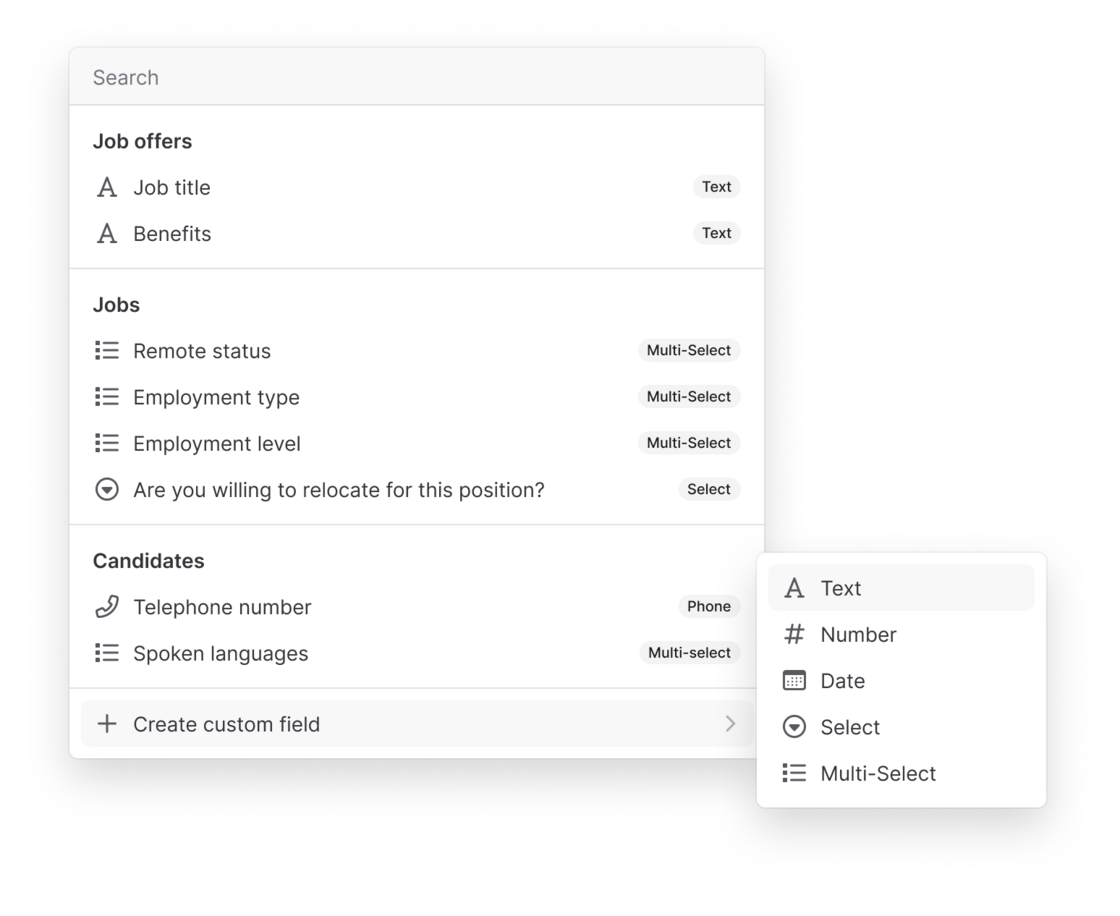Click the calendar icon beside Date

(794, 681)
